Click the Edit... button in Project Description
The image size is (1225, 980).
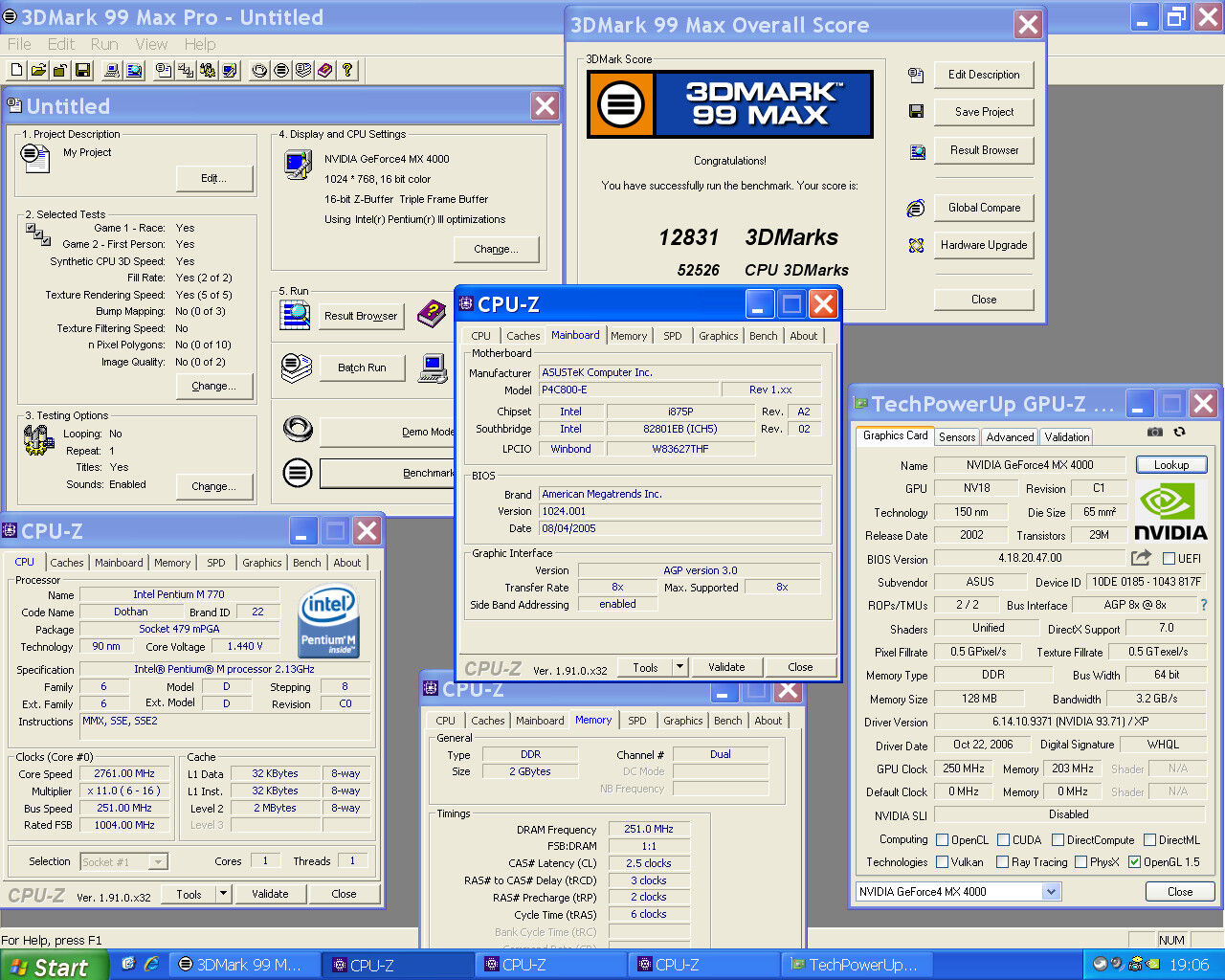click(213, 178)
